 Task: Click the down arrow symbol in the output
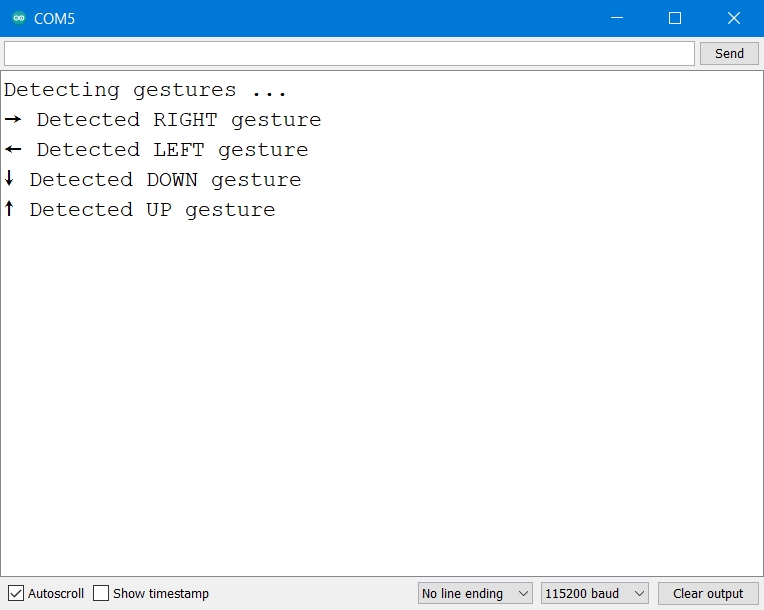tap(9, 179)
